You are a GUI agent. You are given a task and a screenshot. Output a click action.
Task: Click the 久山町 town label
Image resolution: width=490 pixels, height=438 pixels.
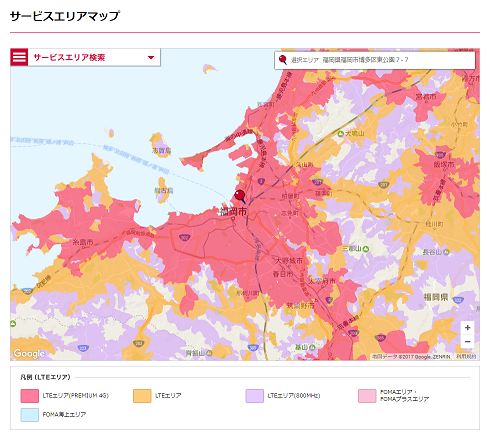pyautogui.click(x=304, y=164)
